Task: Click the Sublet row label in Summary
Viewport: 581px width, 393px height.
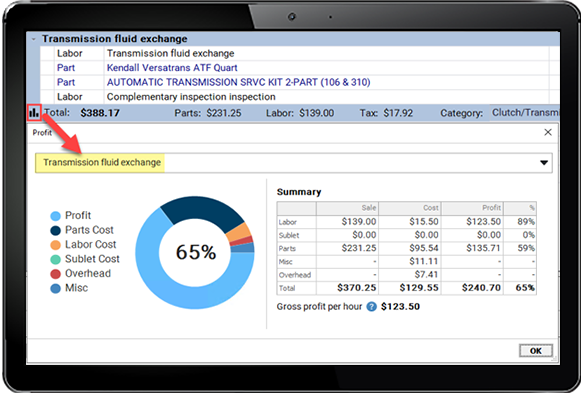Action: (x=289, y=236)
